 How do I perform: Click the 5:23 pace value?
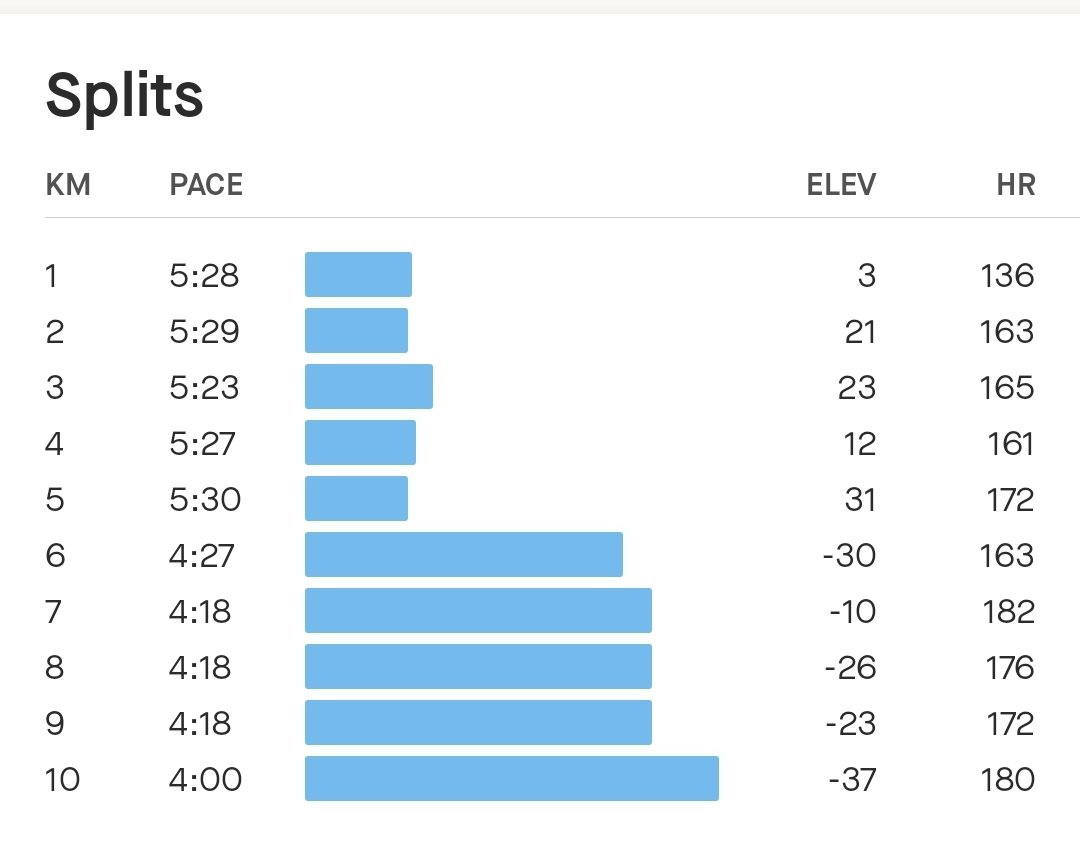click(205, 387)
